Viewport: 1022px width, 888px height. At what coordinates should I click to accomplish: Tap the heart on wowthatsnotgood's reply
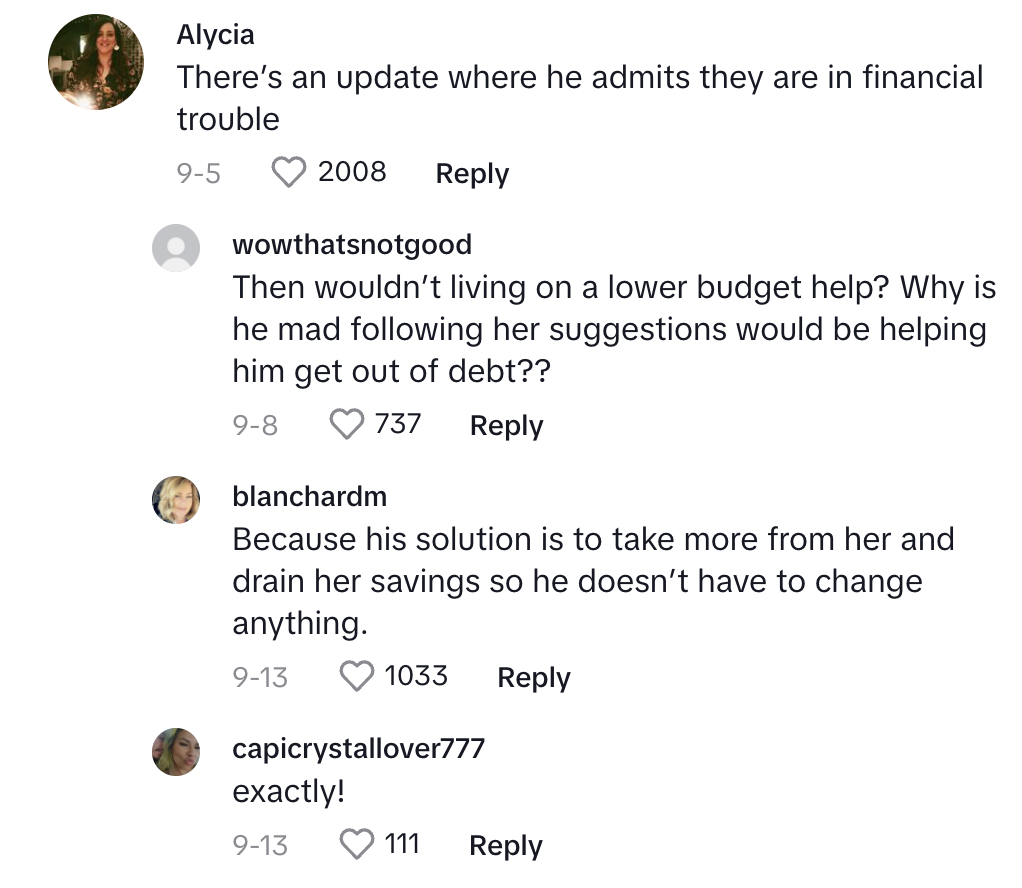(x=347, y=425)
